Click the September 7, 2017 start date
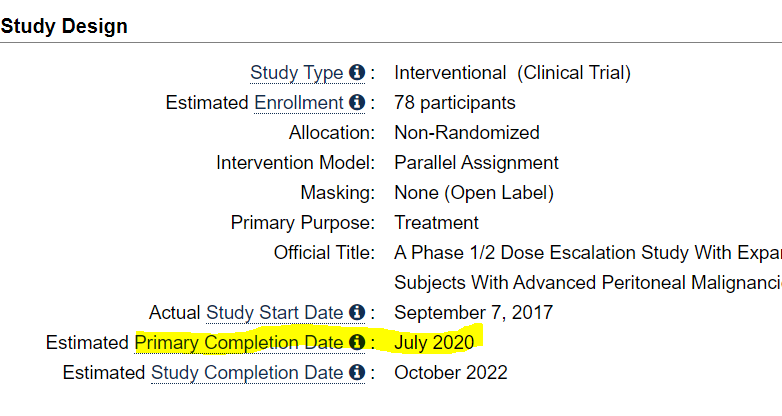This screenshot has width=782, height=416. (x=473, y=313)
